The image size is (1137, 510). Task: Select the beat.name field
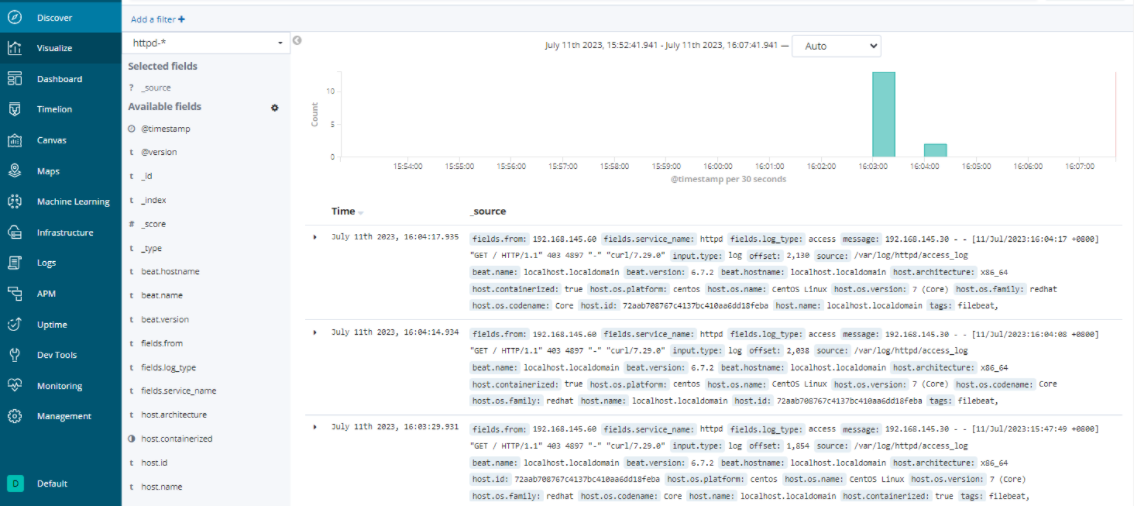point(162,295)
